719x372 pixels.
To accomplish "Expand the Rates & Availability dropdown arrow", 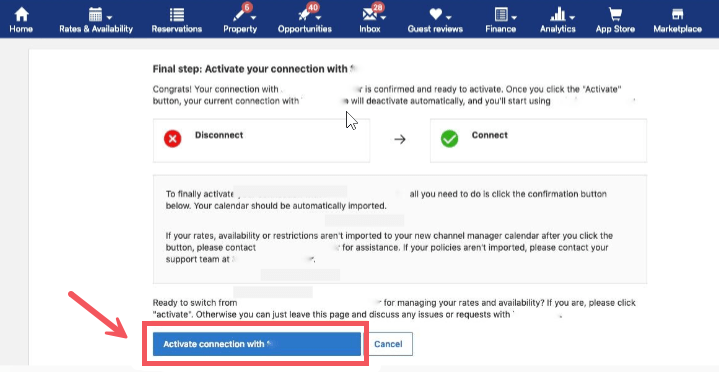I will (x=109, y=17).
